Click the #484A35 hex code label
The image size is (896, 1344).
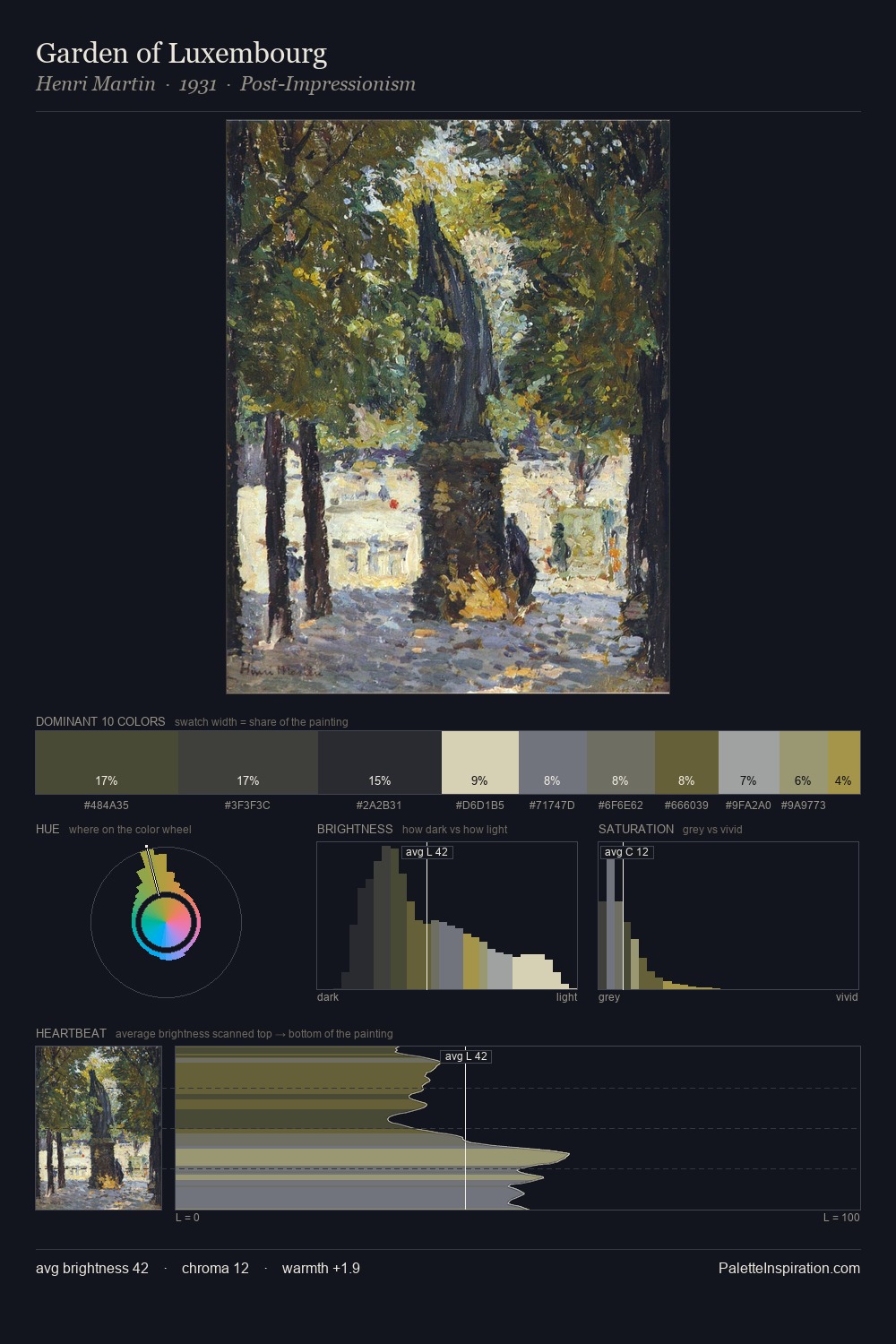[x=107, y=806]
